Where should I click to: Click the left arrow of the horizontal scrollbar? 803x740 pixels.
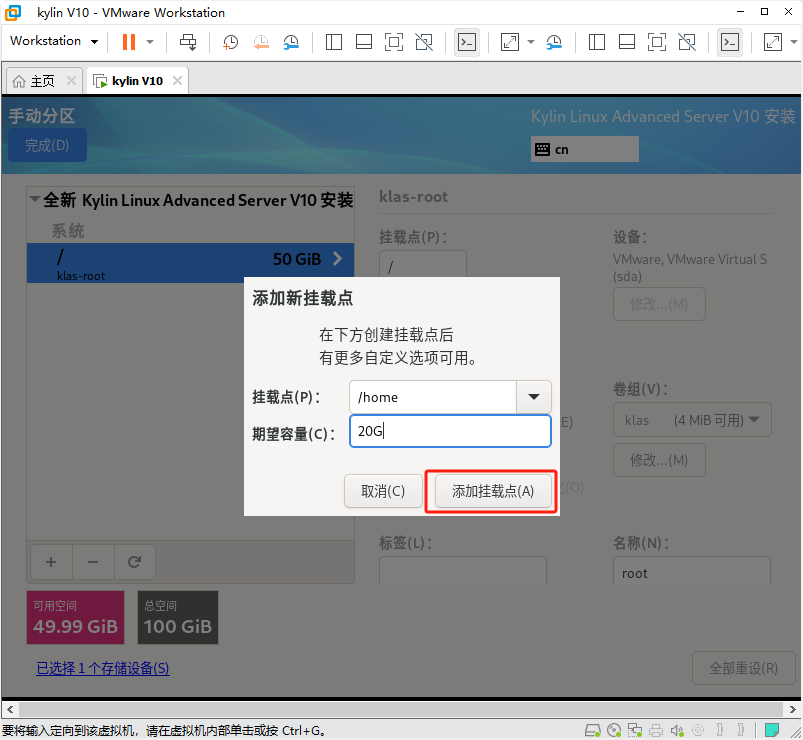[x=10, y=709]
